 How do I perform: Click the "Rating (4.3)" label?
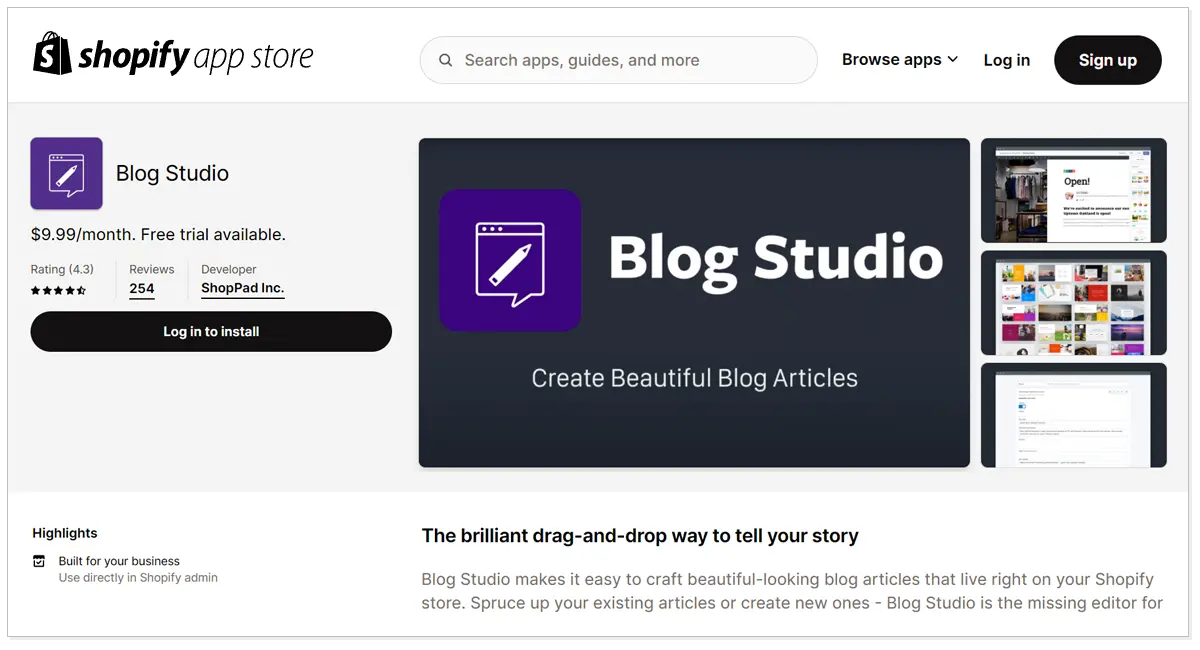click(x=62, y=269)
